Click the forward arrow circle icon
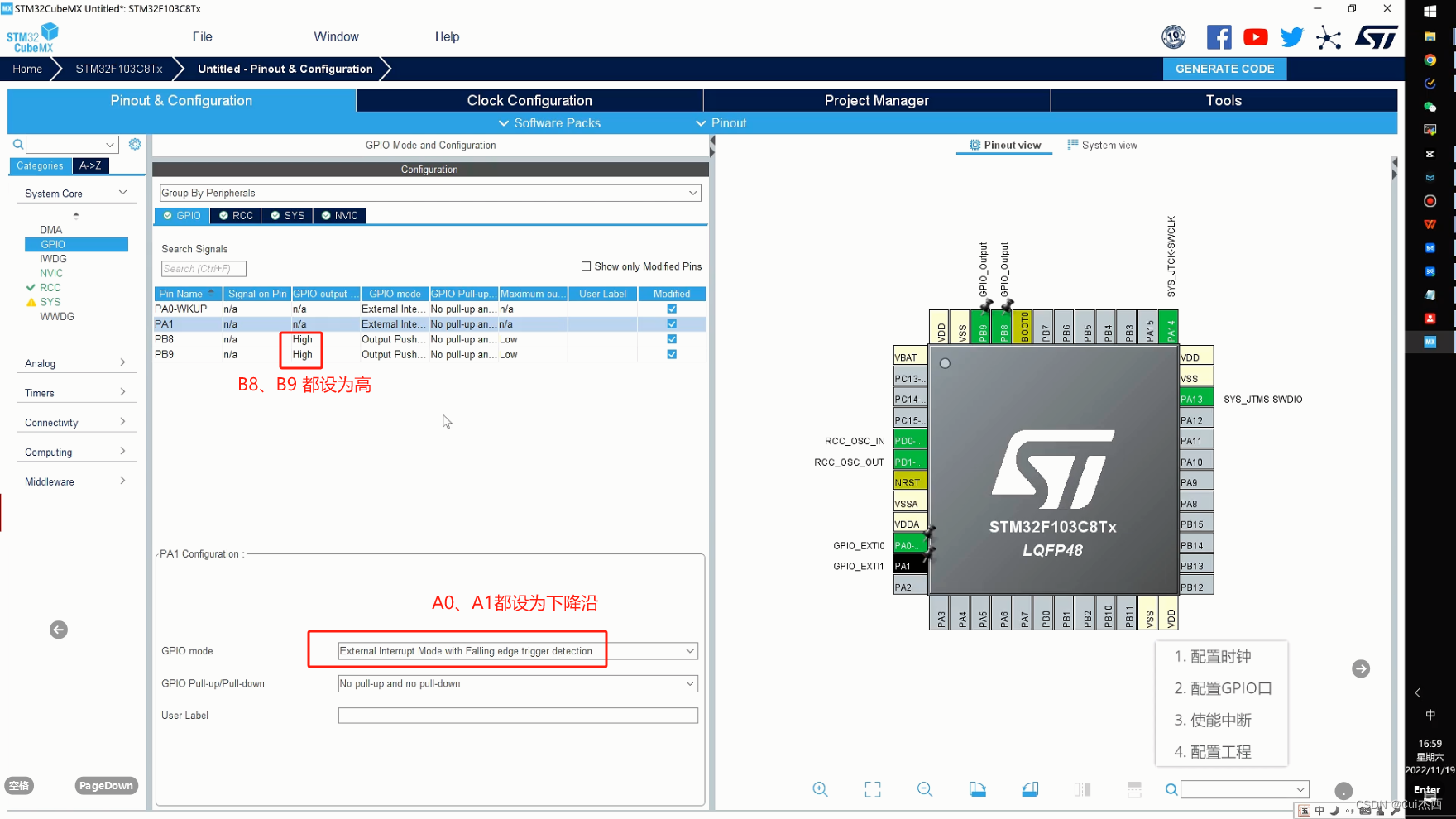Image resolution: width=1456 pixels, height=819 pixels. [x=1361, y=668]
